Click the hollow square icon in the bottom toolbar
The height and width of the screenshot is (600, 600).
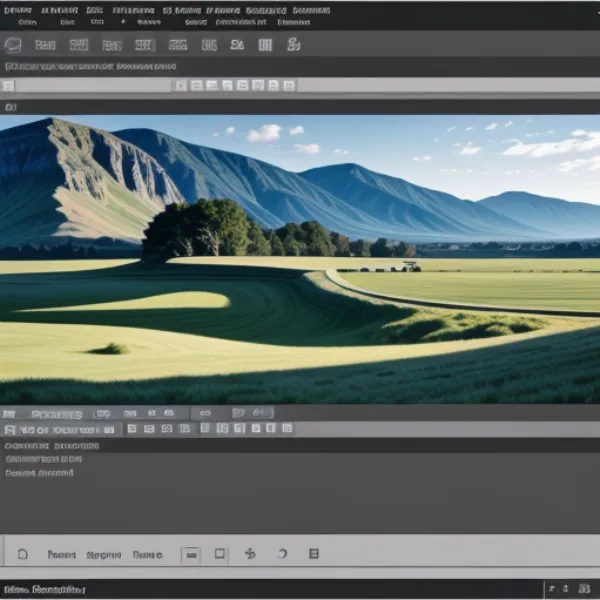coord(220,554)
